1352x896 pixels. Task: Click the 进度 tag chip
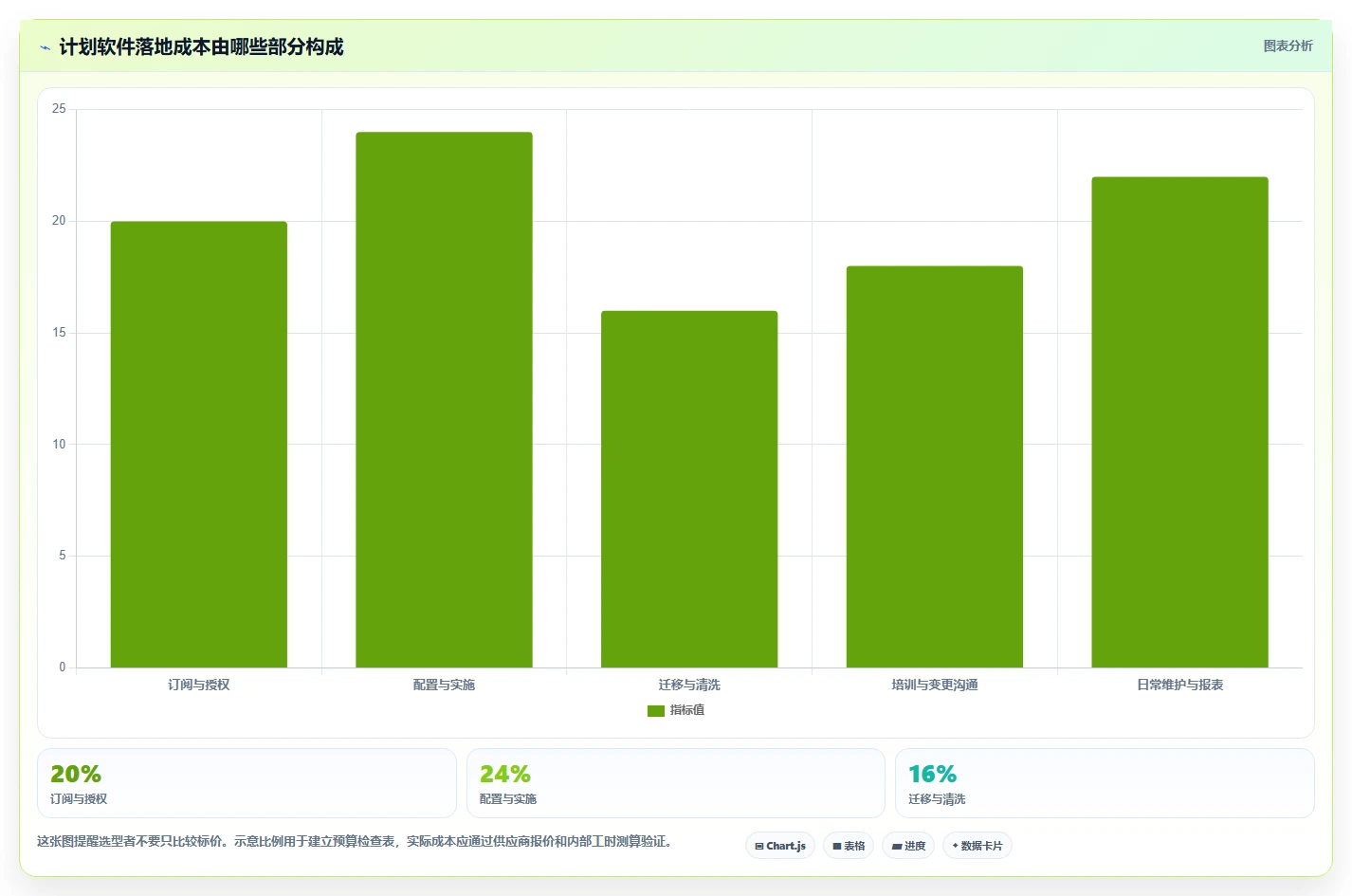click(x=908, y=846)
